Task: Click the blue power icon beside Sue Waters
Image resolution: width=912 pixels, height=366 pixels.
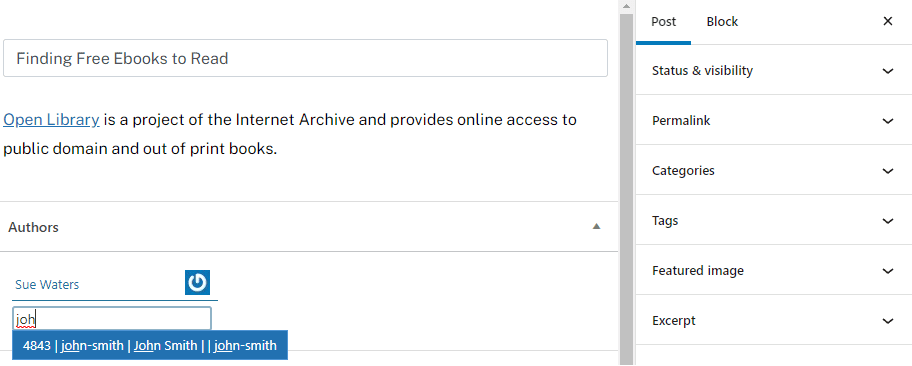Action: (x=197, y=283)
